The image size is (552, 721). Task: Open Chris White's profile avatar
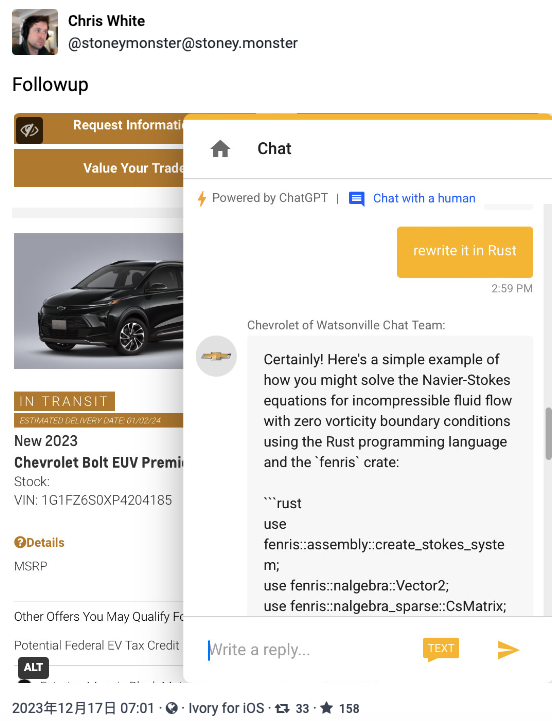35,32
